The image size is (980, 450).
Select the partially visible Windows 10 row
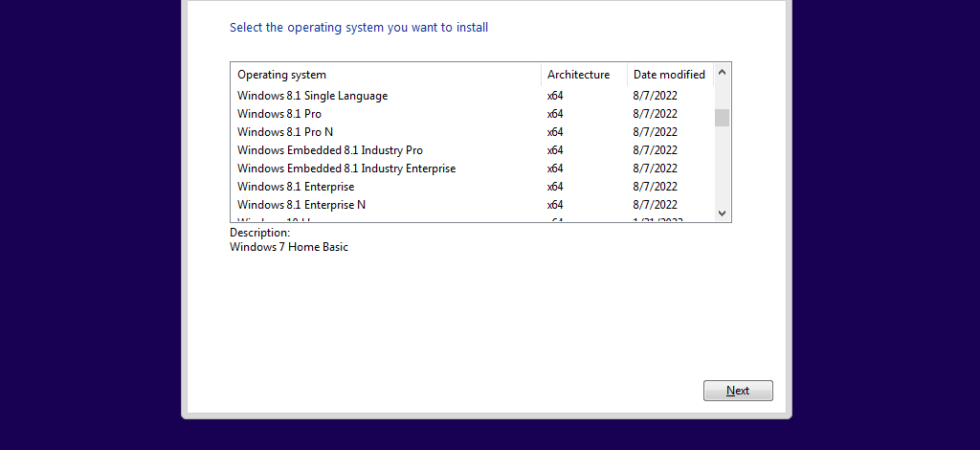[x=472, y=219]
